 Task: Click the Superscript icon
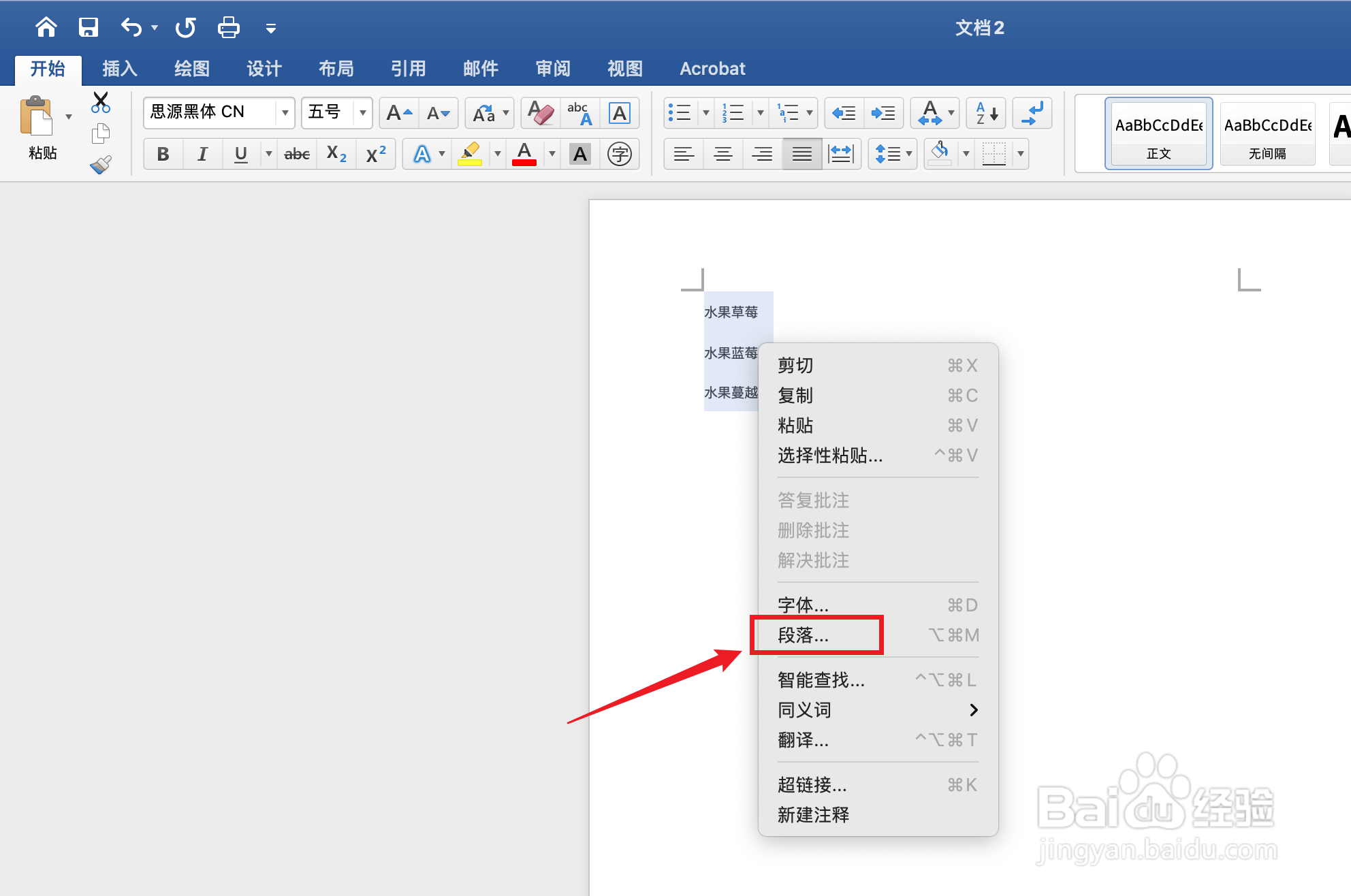[376, 155]
